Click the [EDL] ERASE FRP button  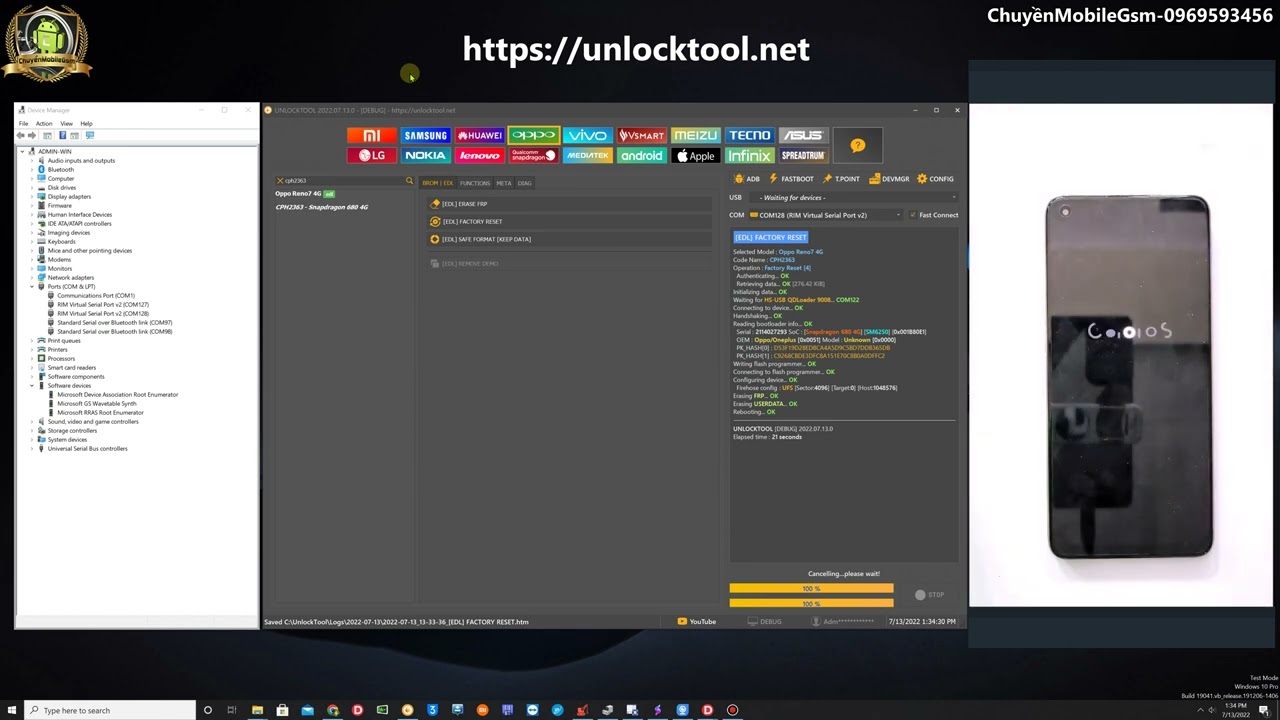coord(569,204)
